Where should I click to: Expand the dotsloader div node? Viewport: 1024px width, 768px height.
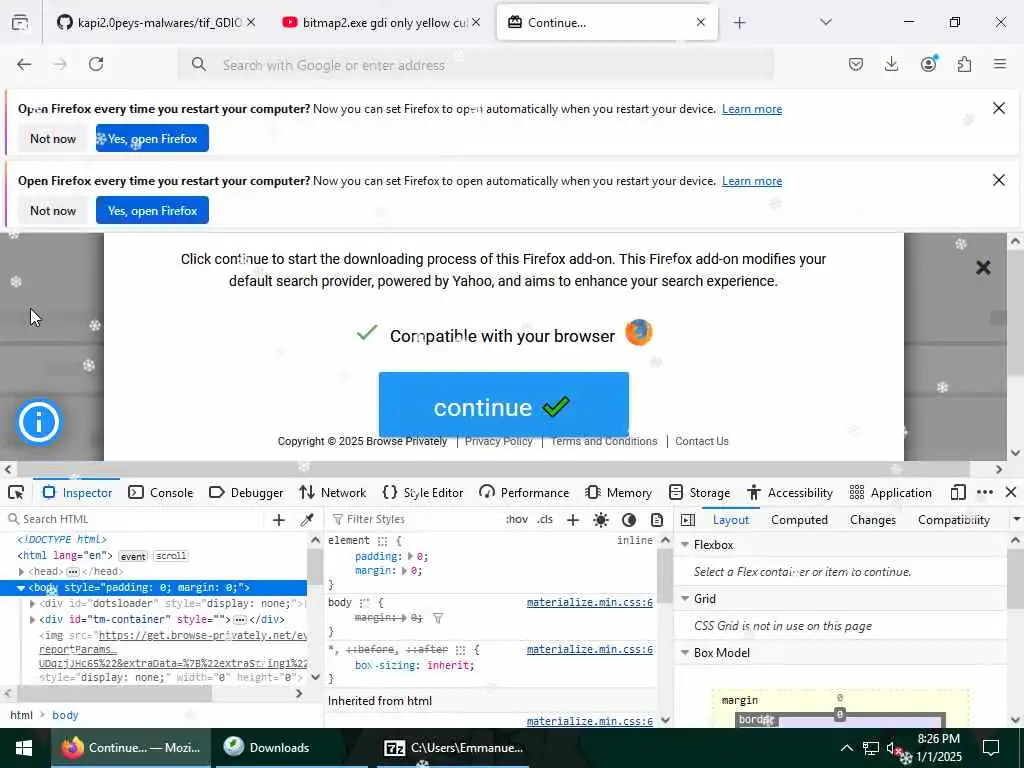pos(33,604)
